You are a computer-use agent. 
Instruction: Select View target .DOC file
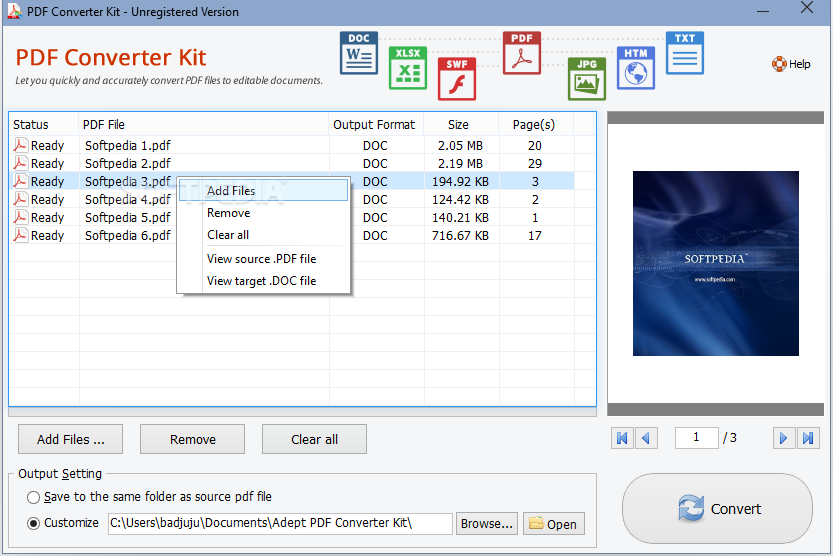pos(263,281)
